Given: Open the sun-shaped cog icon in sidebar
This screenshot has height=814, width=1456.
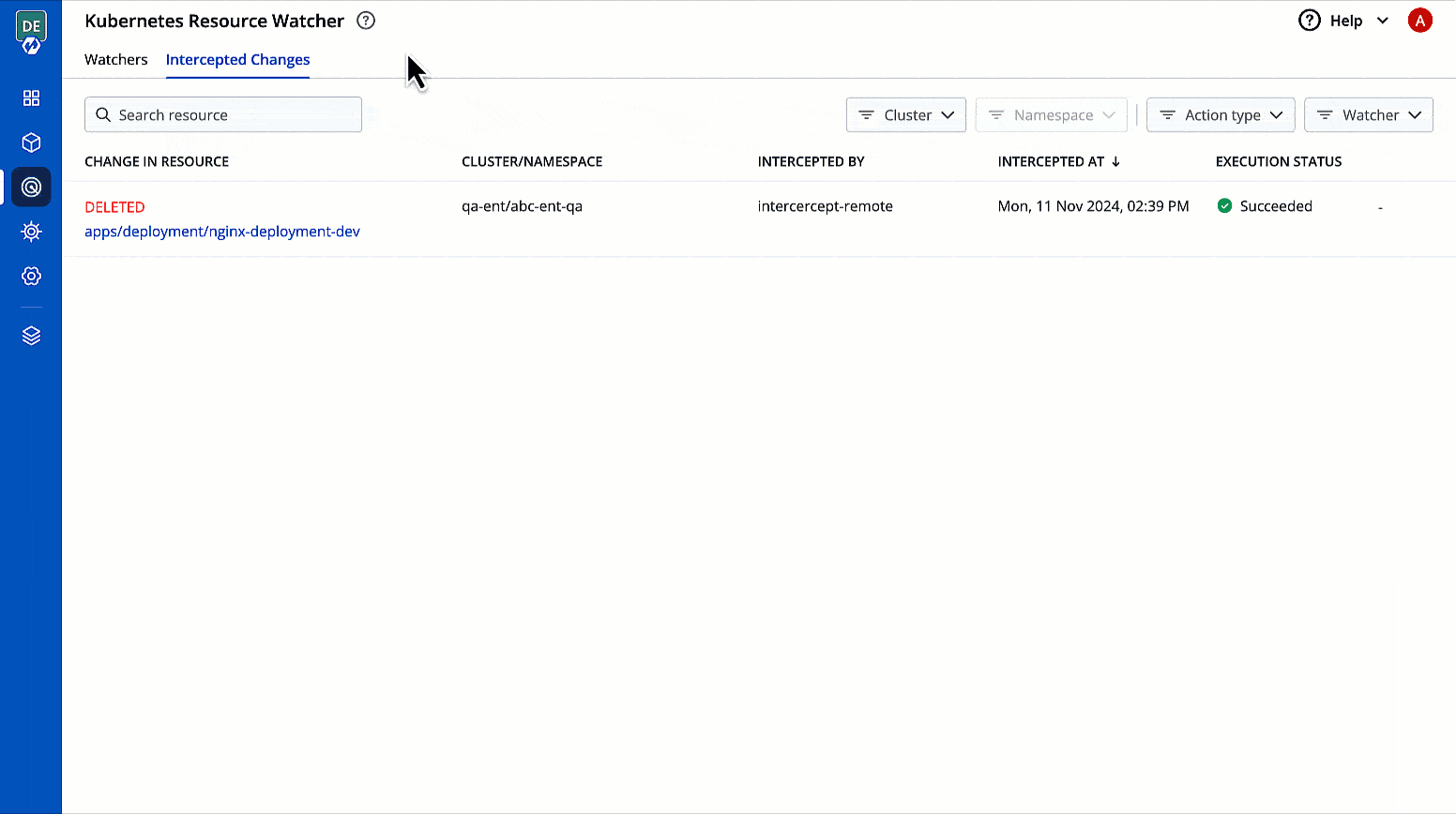Looking at the screenshot, I should click(31, 232).
